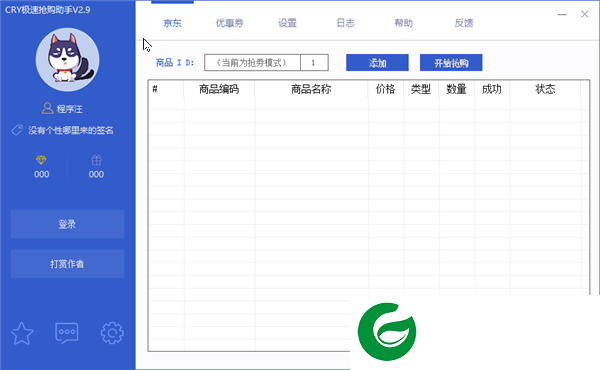Click the 开始抢购 button
The image size is (600, 370).
click(451, 62)
